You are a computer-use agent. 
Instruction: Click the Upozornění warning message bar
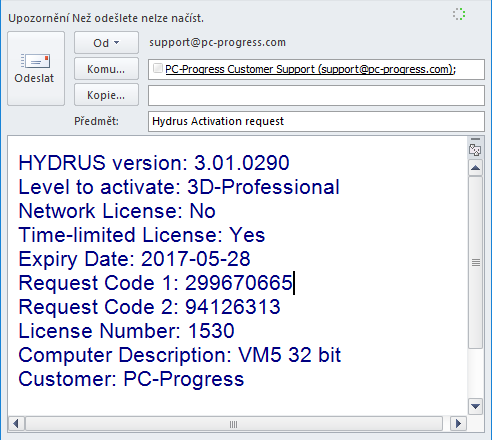[x=106, y=18]
